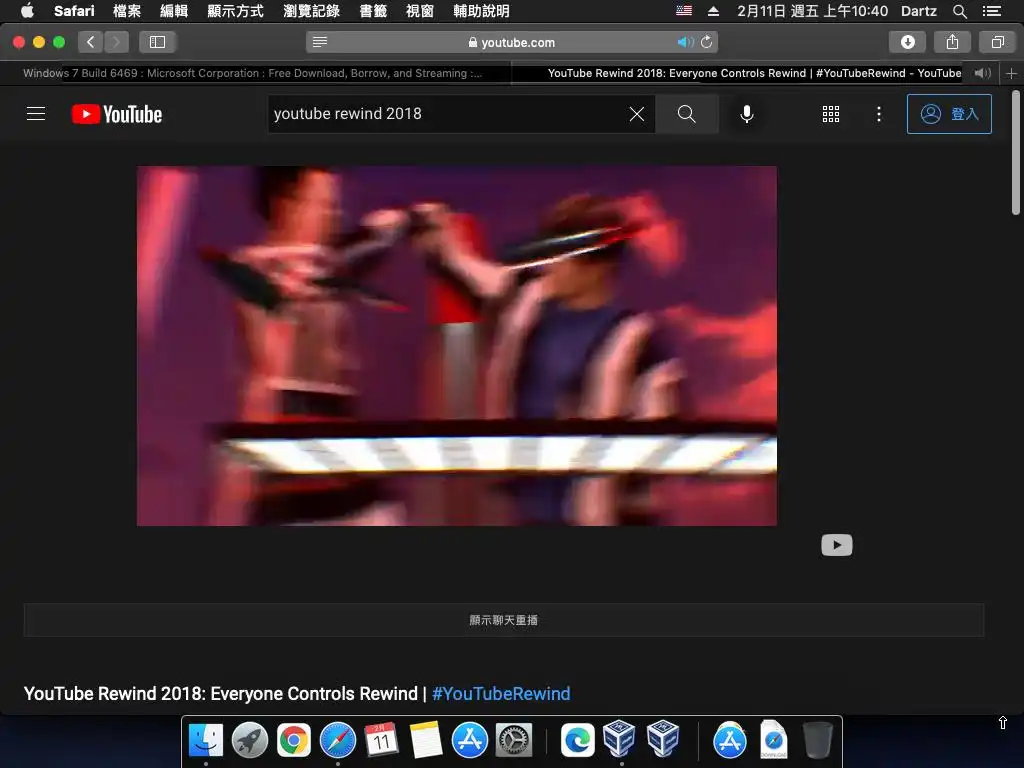Open System Preferences from the Dock
This screenshot has height=768, width=1024.
[x=514, y=740]
